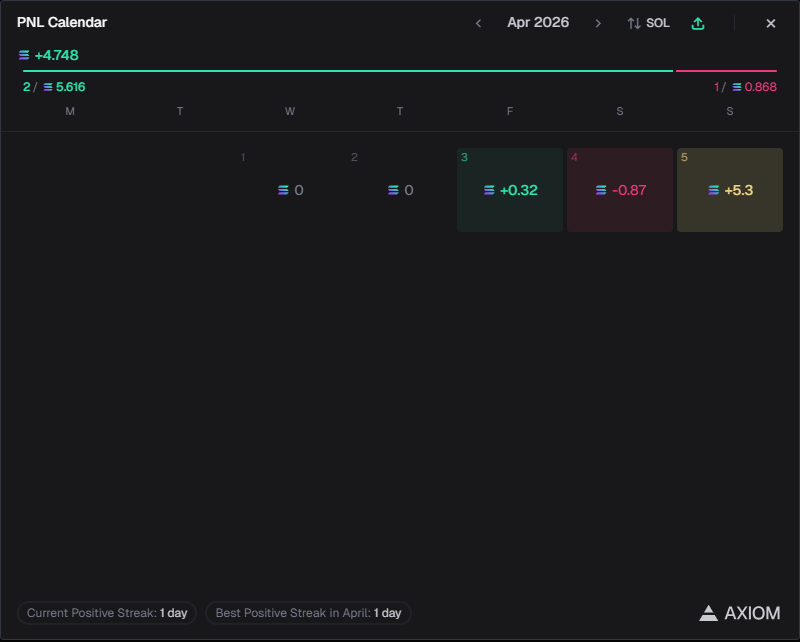
Task: Open the April 3 cell showing +0.32
Action: [510, 190]
